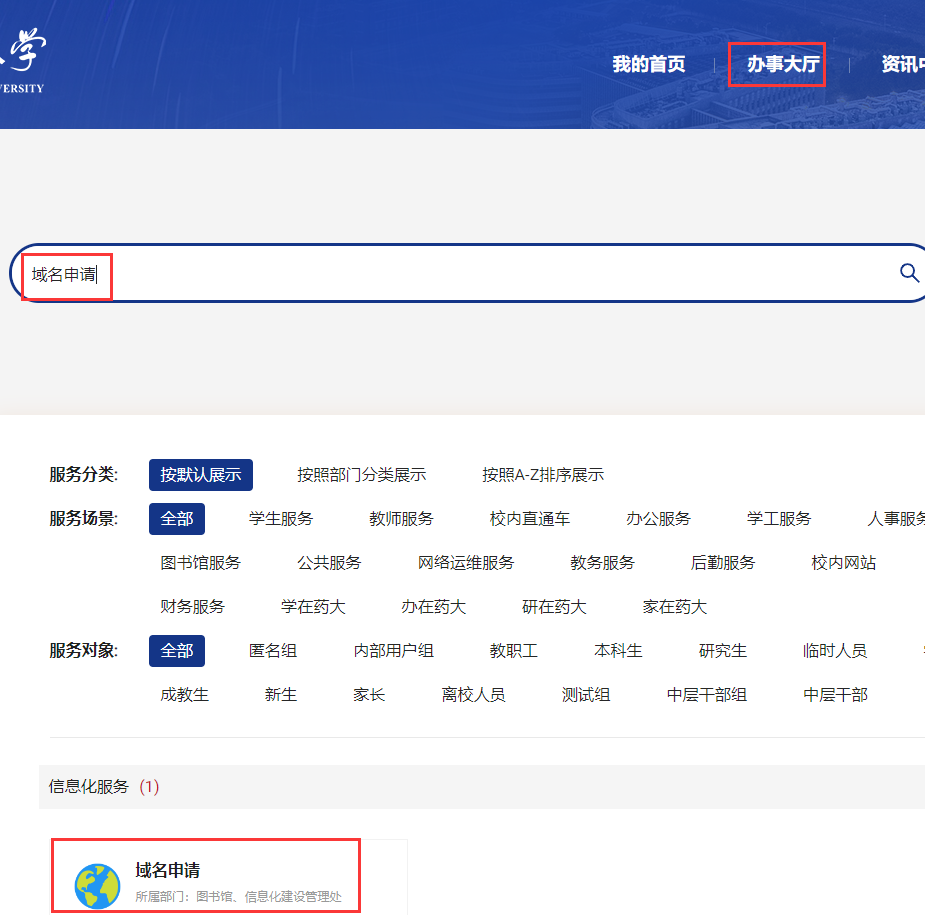Select 研究生 service audience
The height and width of the screenshot is (915, 925).
click(x=721, y=650)
